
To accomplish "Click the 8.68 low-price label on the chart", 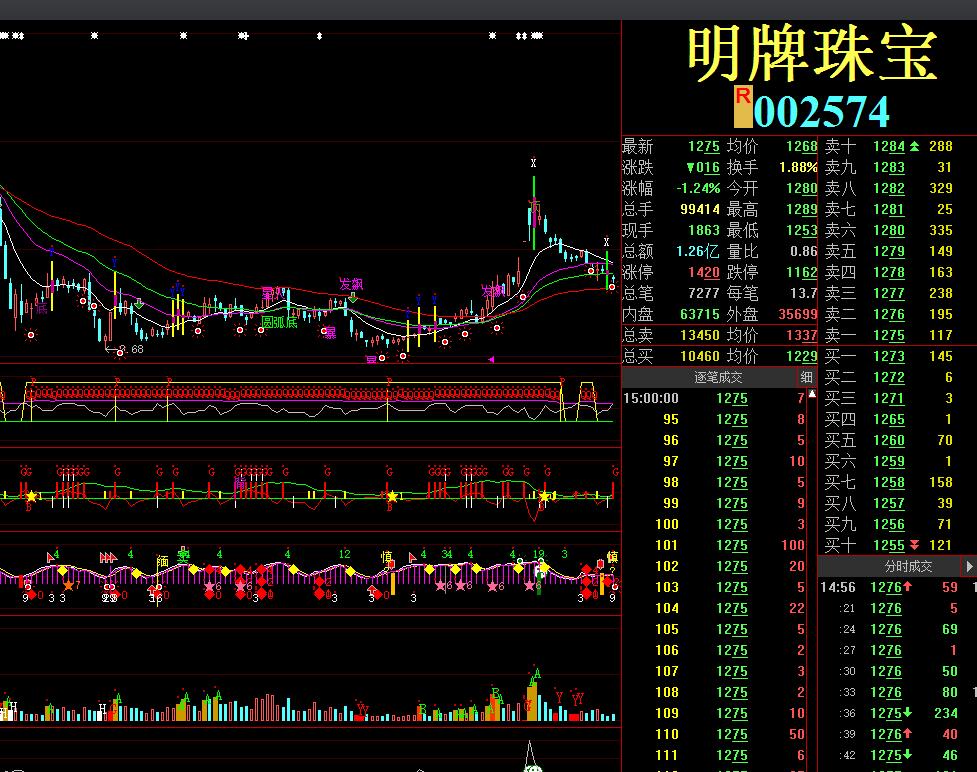I will (x=131, y=349).
